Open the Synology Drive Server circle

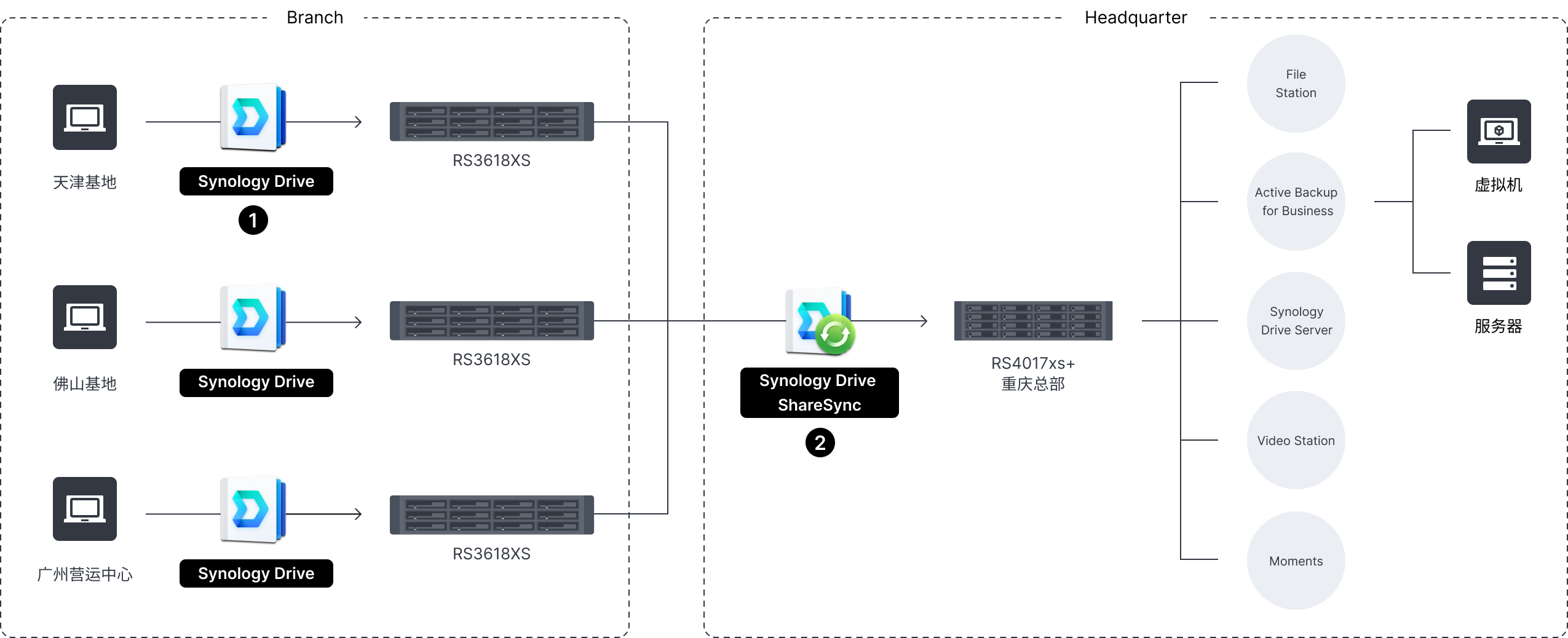click(1296, 321)
